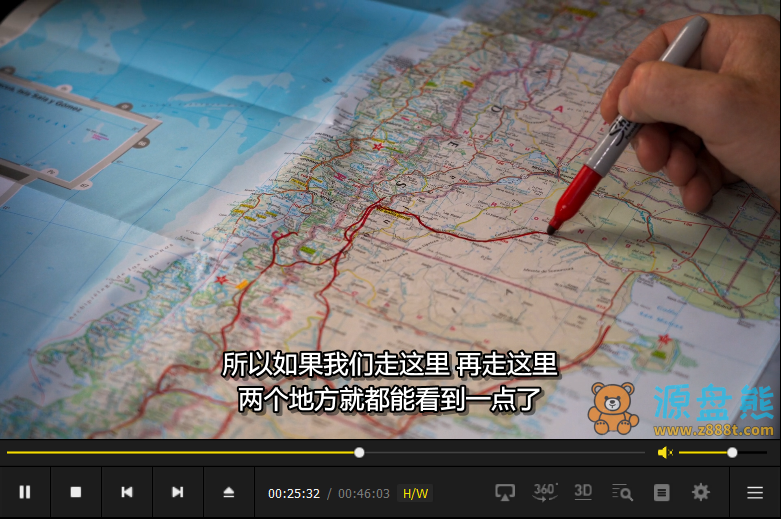Click the volume slider knob
This screenshot has height=519, width=781.
[732, 453]
